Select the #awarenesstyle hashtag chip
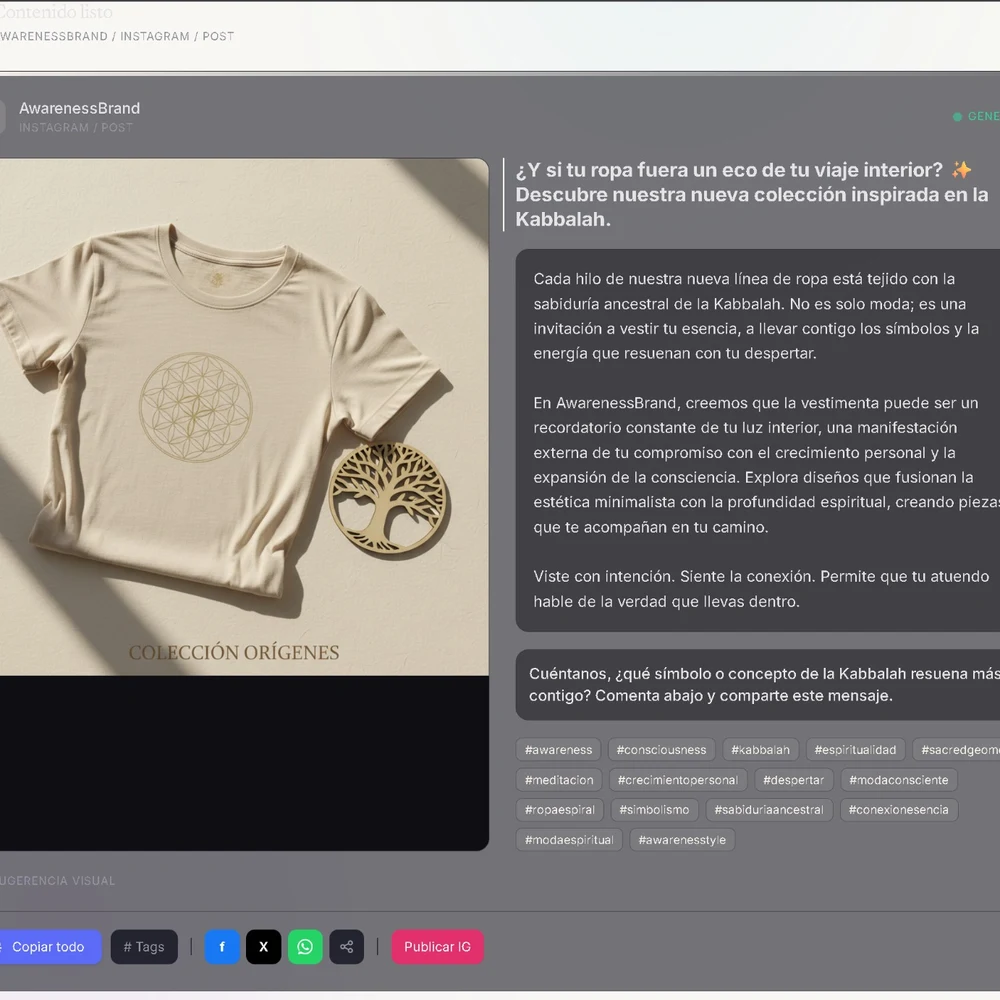This screenshot has height=1000, width=1000. point(682,840)
